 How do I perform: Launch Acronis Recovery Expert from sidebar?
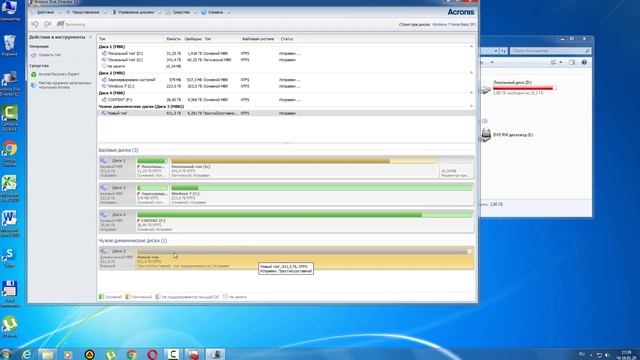(58, 74)
